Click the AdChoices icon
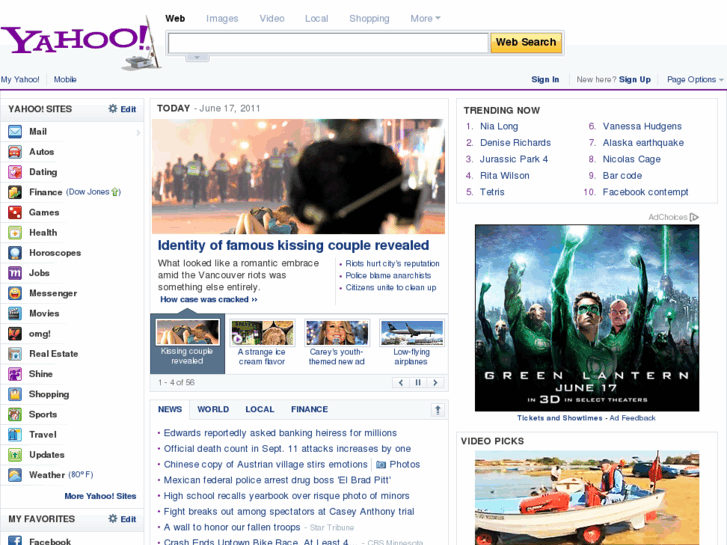Screen dimensions: 727x545 [694, 217]
